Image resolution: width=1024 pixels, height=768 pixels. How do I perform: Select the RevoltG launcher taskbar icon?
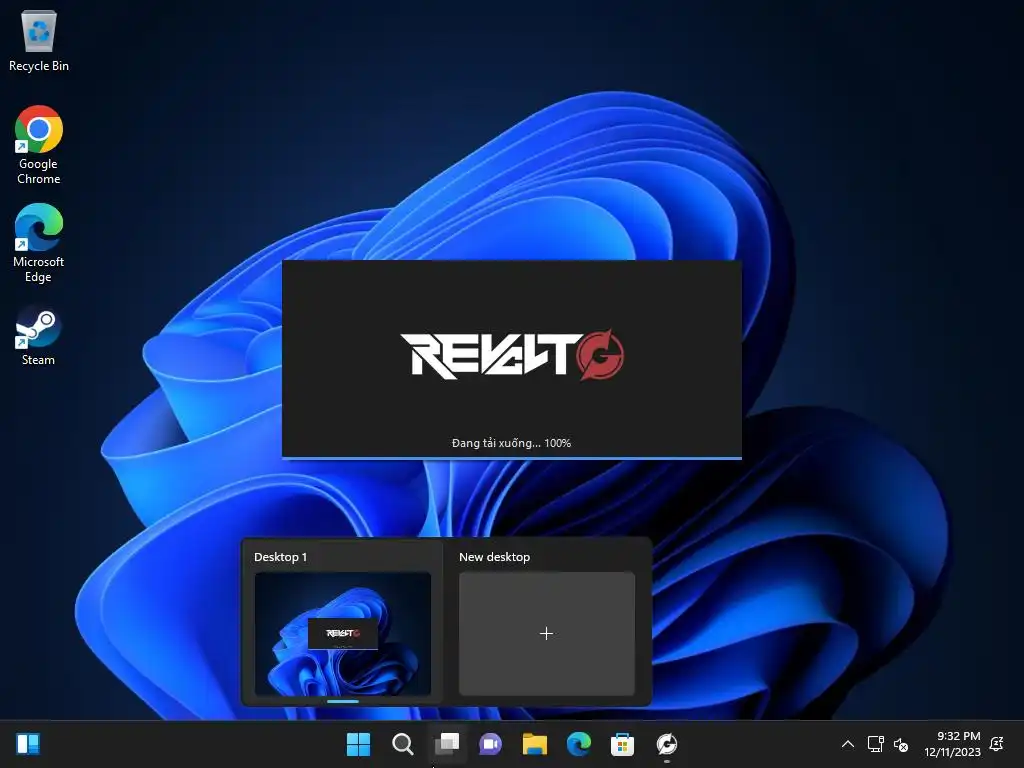click(667, 744)
